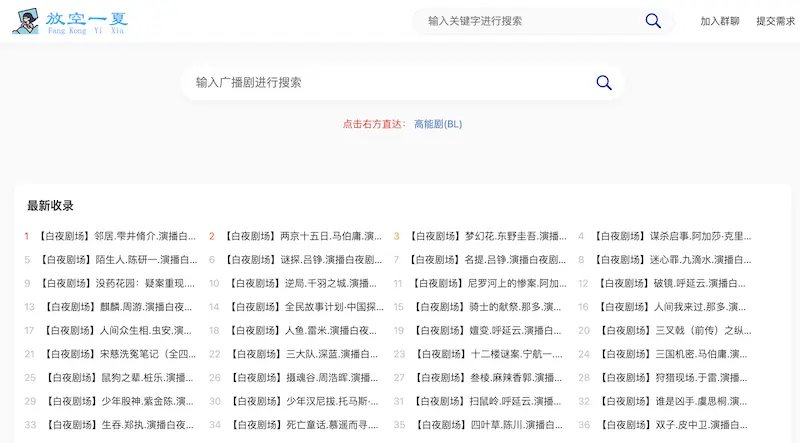Open entry 10 逆局.千羽之城
The width and height of the screenshot is (800, 443).
point(303,283)
